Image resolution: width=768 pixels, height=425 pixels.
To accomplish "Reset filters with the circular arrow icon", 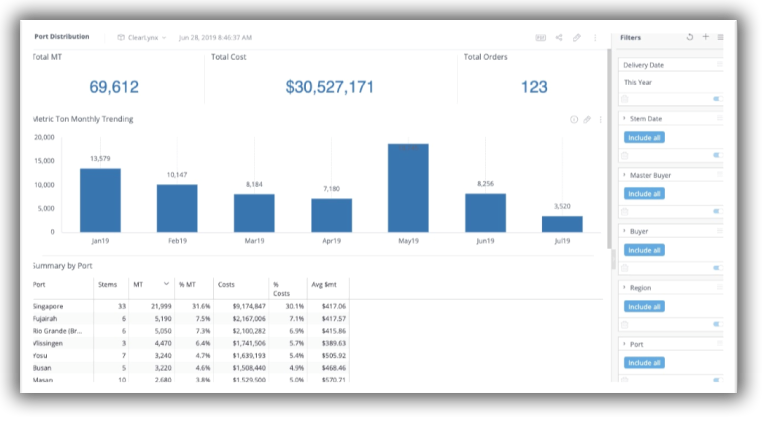I will coord(690,37).
